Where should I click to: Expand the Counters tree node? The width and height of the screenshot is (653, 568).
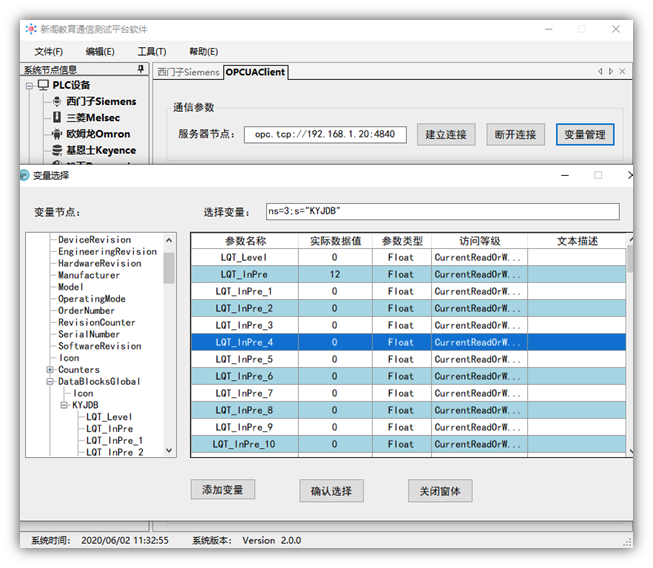[x=50, y=369]
